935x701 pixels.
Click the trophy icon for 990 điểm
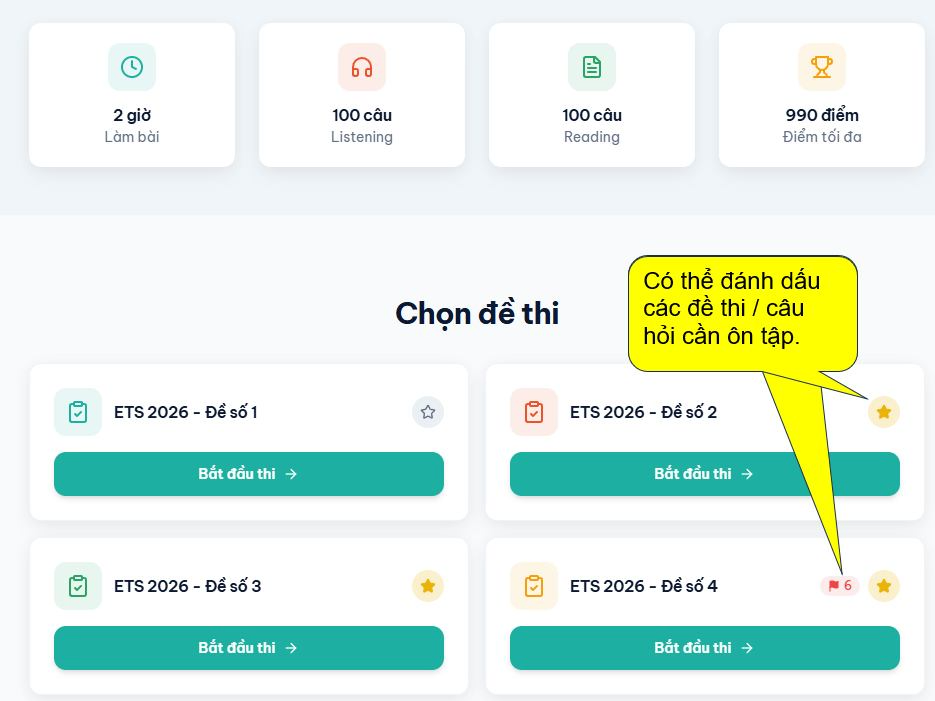pyautogui.click(x=821, y=66)
